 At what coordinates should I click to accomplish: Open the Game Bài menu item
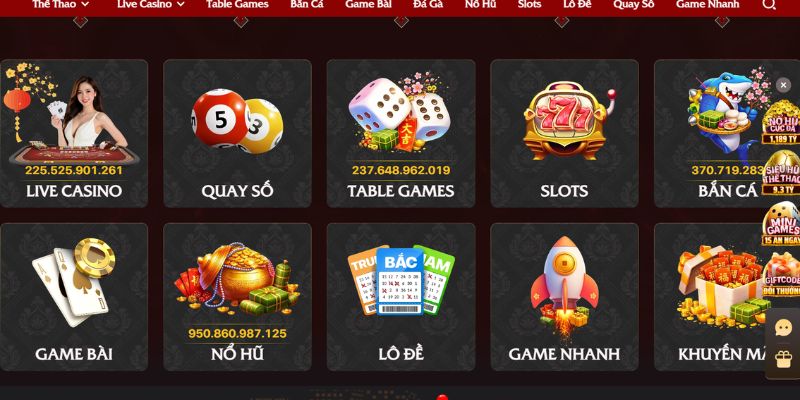point(368,5)
